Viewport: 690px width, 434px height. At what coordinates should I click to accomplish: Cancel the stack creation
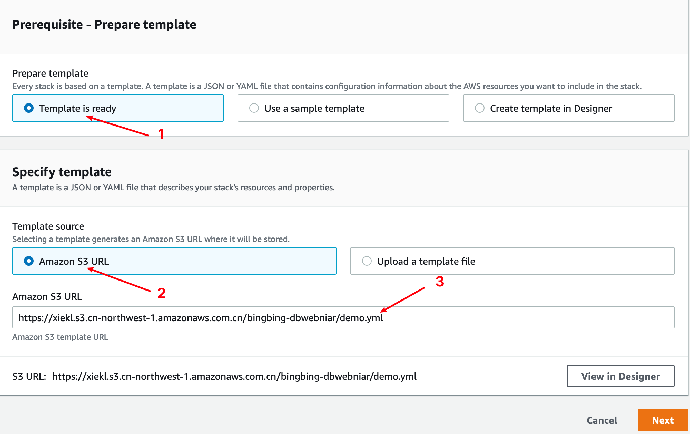(x=601, y=421)
